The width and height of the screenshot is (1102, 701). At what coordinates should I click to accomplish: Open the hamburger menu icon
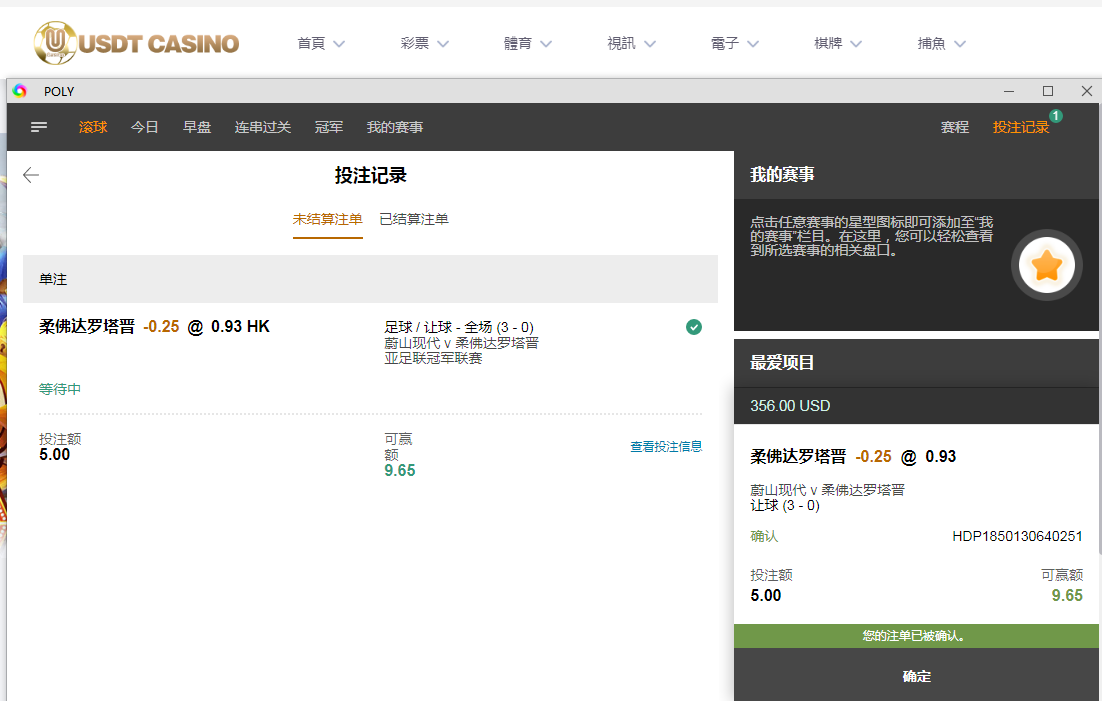39,127
